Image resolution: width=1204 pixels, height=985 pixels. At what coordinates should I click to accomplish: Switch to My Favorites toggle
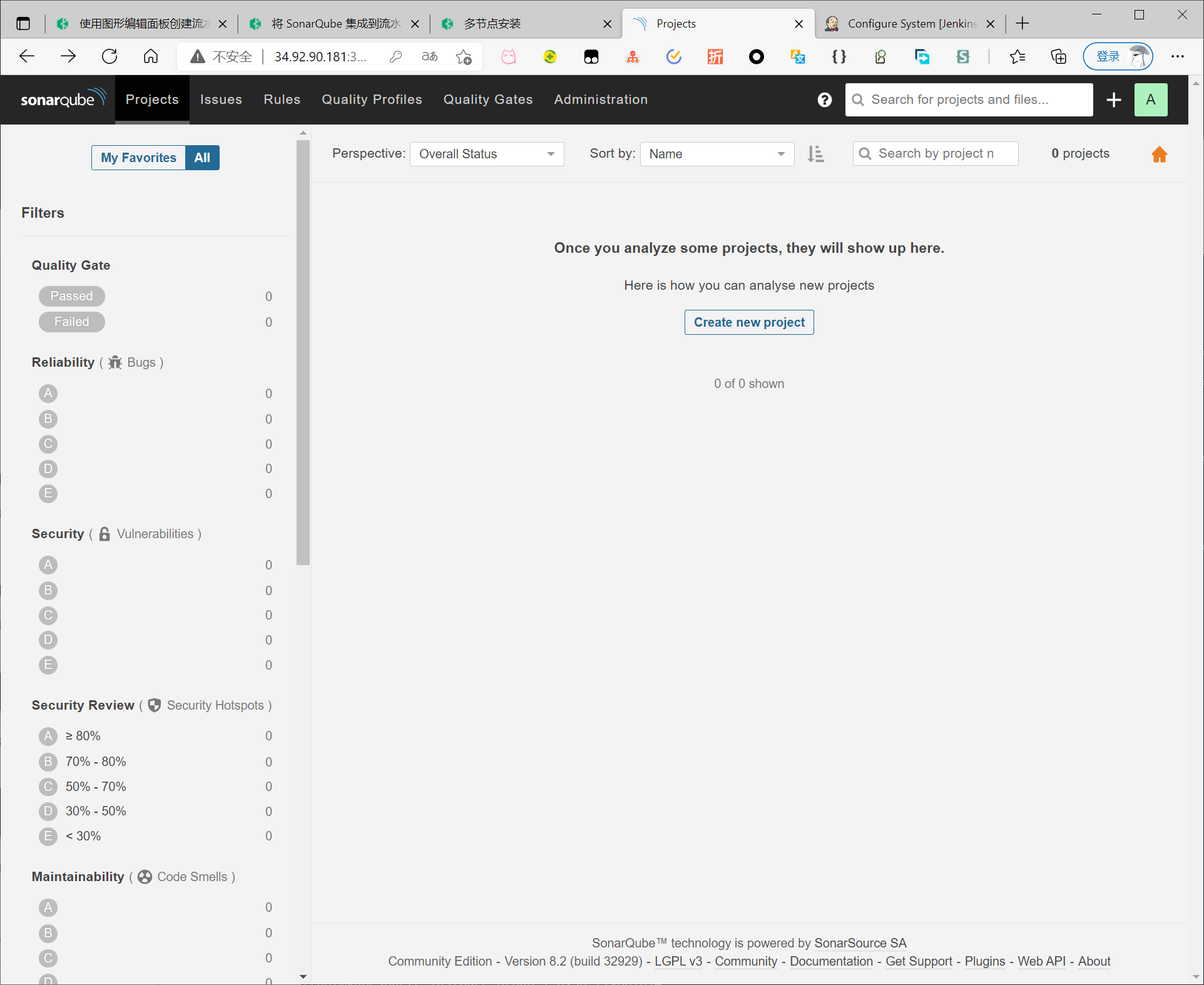click(x=138, y=158)
